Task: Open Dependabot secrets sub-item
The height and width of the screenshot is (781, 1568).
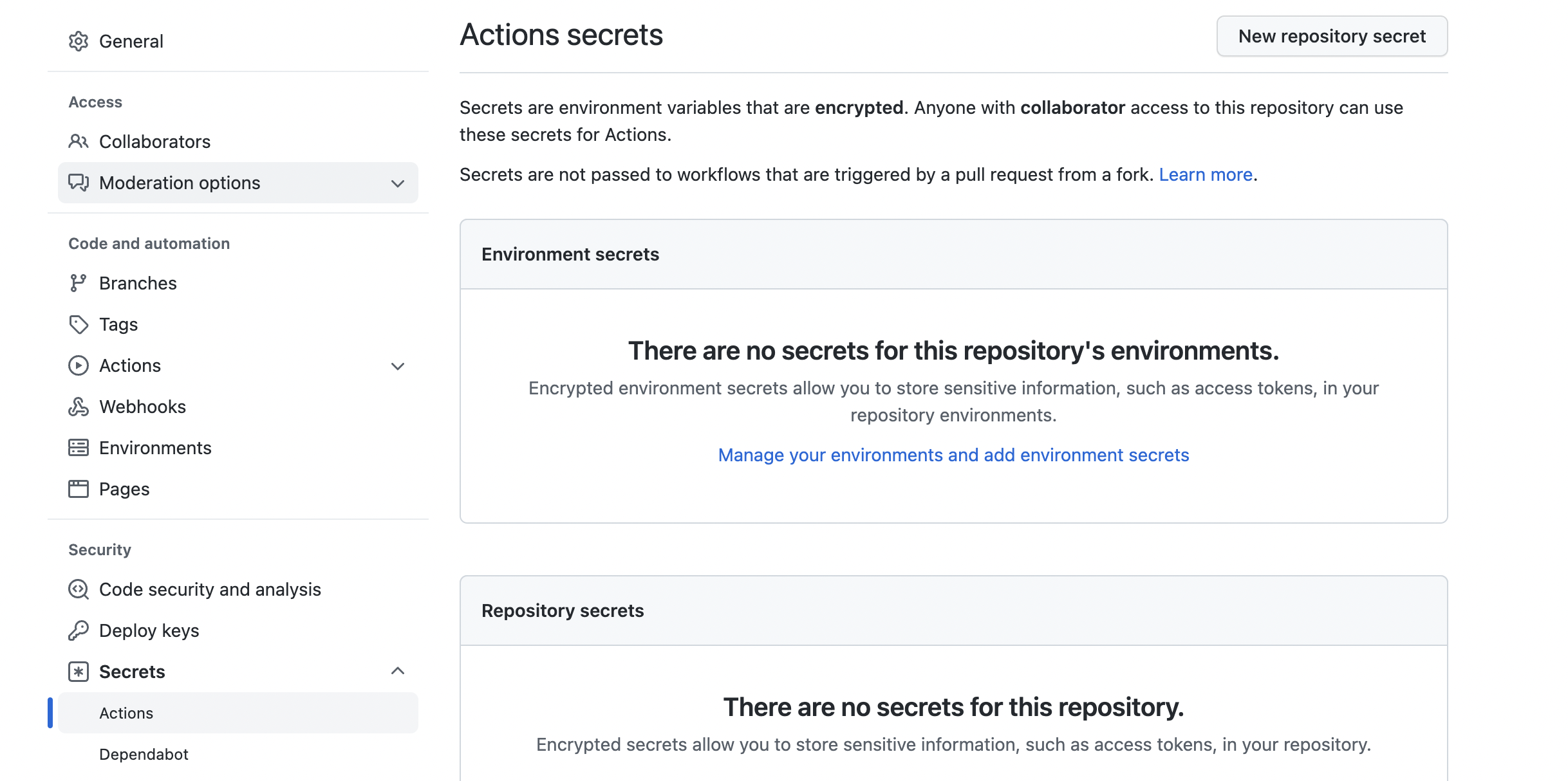Action: [144, 754]
